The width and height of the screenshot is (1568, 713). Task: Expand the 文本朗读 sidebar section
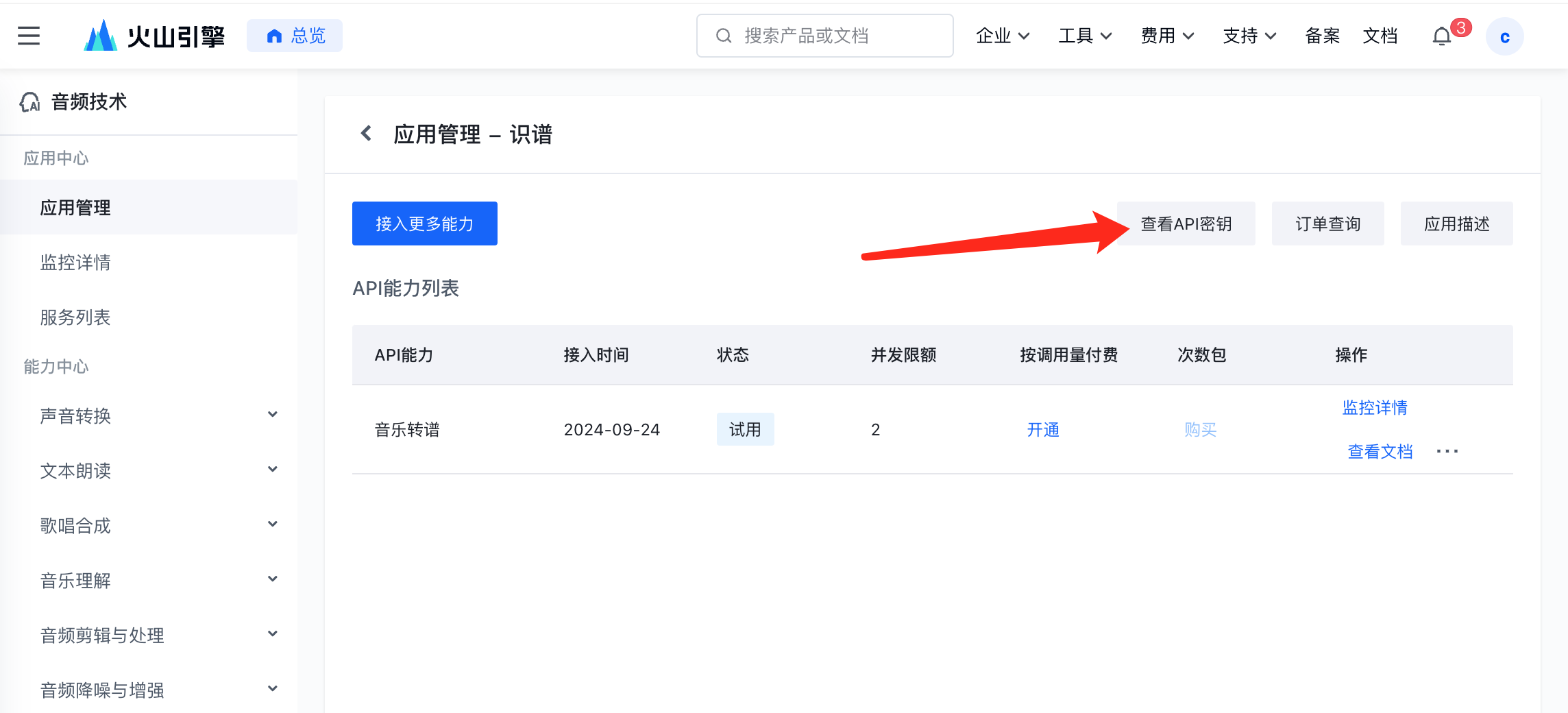pos(272,470)
